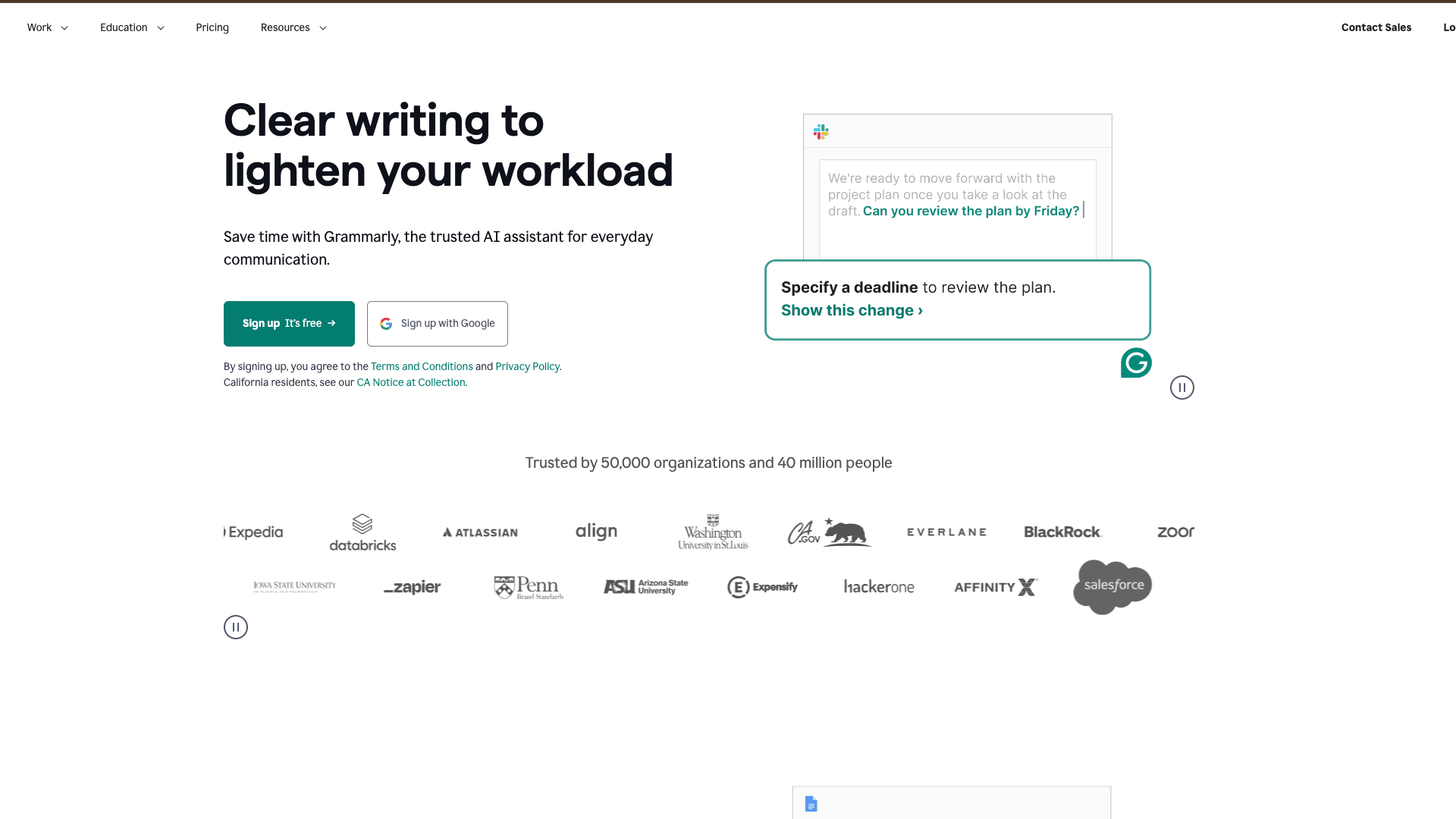Click Contact Sales
The width and height of the screenshot is (1456, 819).
[1376, 27]
